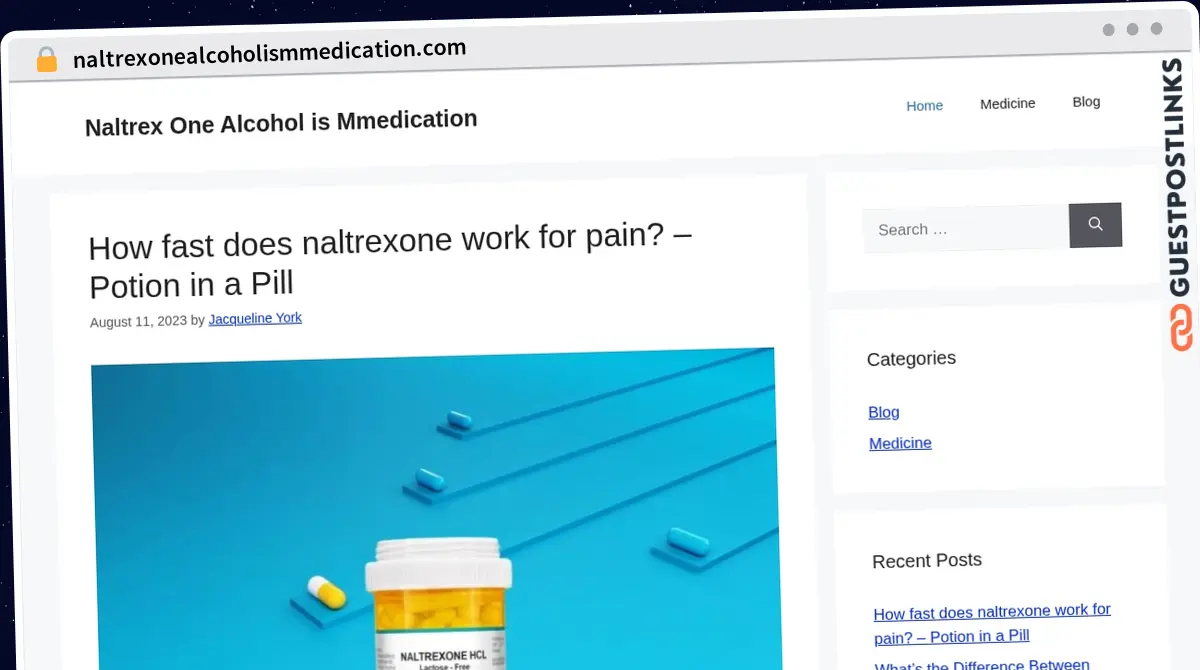Screen dimensions: 1200x670
Task: Click the search magnifier button
Action: pos(1095,225)
